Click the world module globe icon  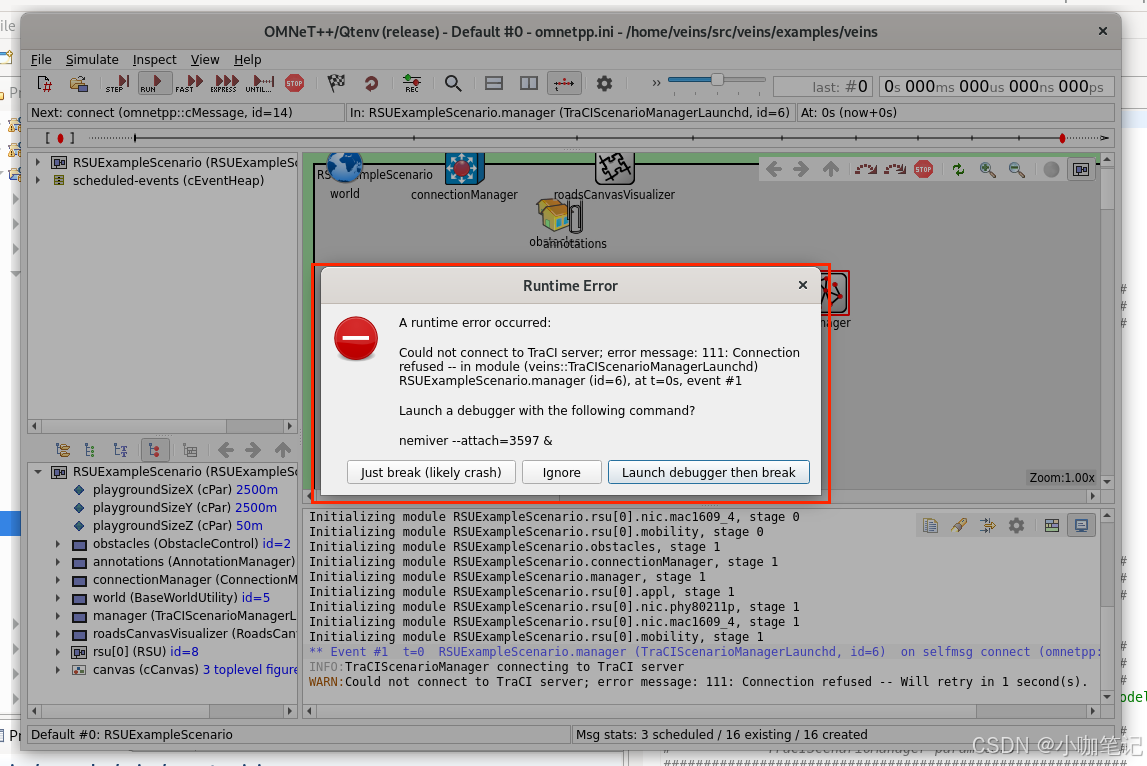click(x=345, y=168)
